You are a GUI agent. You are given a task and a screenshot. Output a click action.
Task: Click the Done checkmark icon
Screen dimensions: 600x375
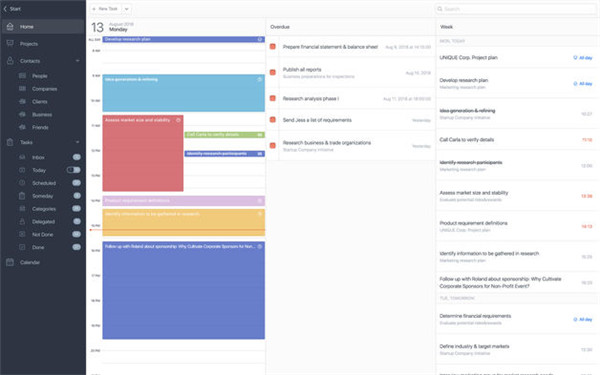pos(22,247)
